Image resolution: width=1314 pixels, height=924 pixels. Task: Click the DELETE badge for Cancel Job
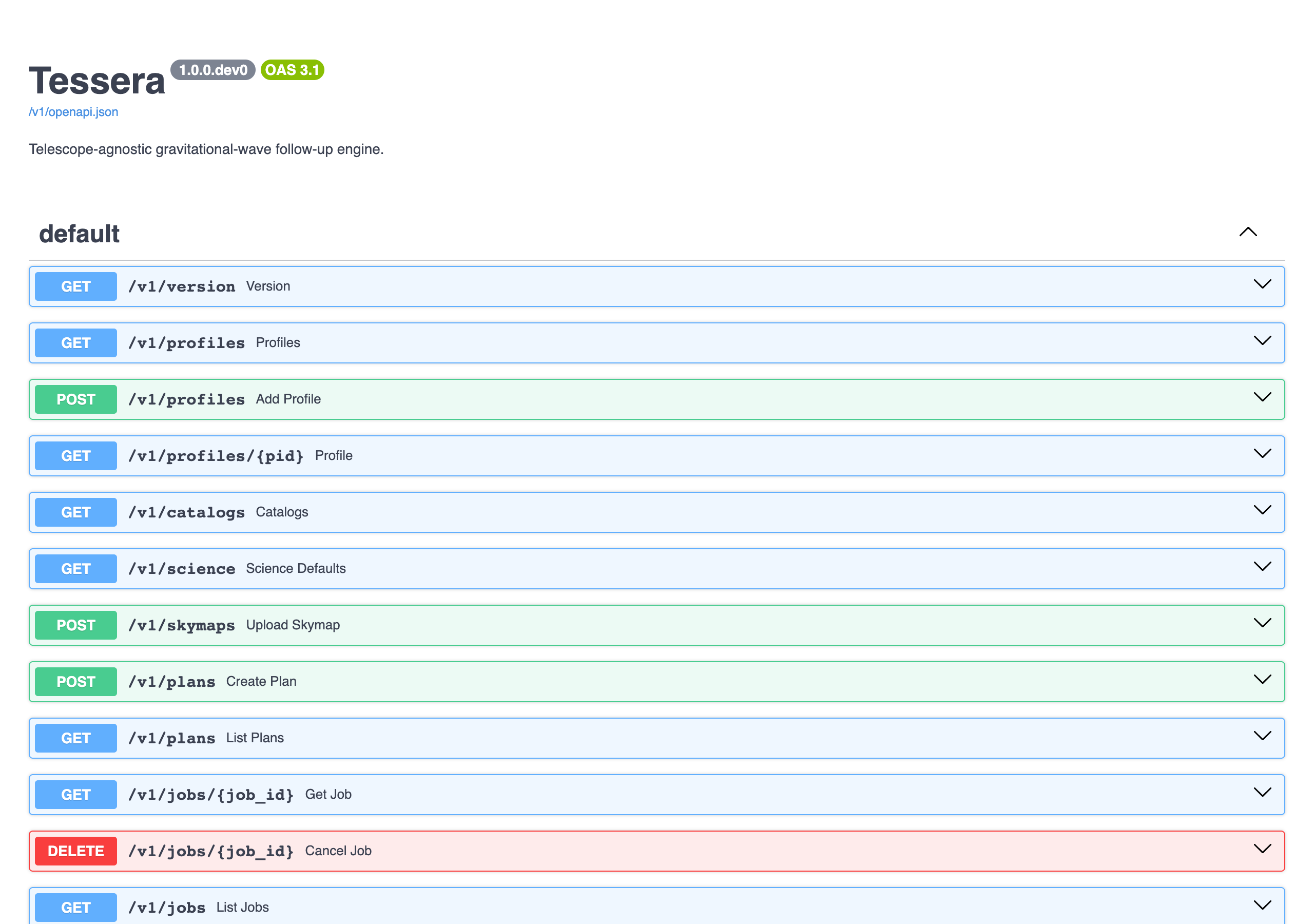(x=75, y=851)
